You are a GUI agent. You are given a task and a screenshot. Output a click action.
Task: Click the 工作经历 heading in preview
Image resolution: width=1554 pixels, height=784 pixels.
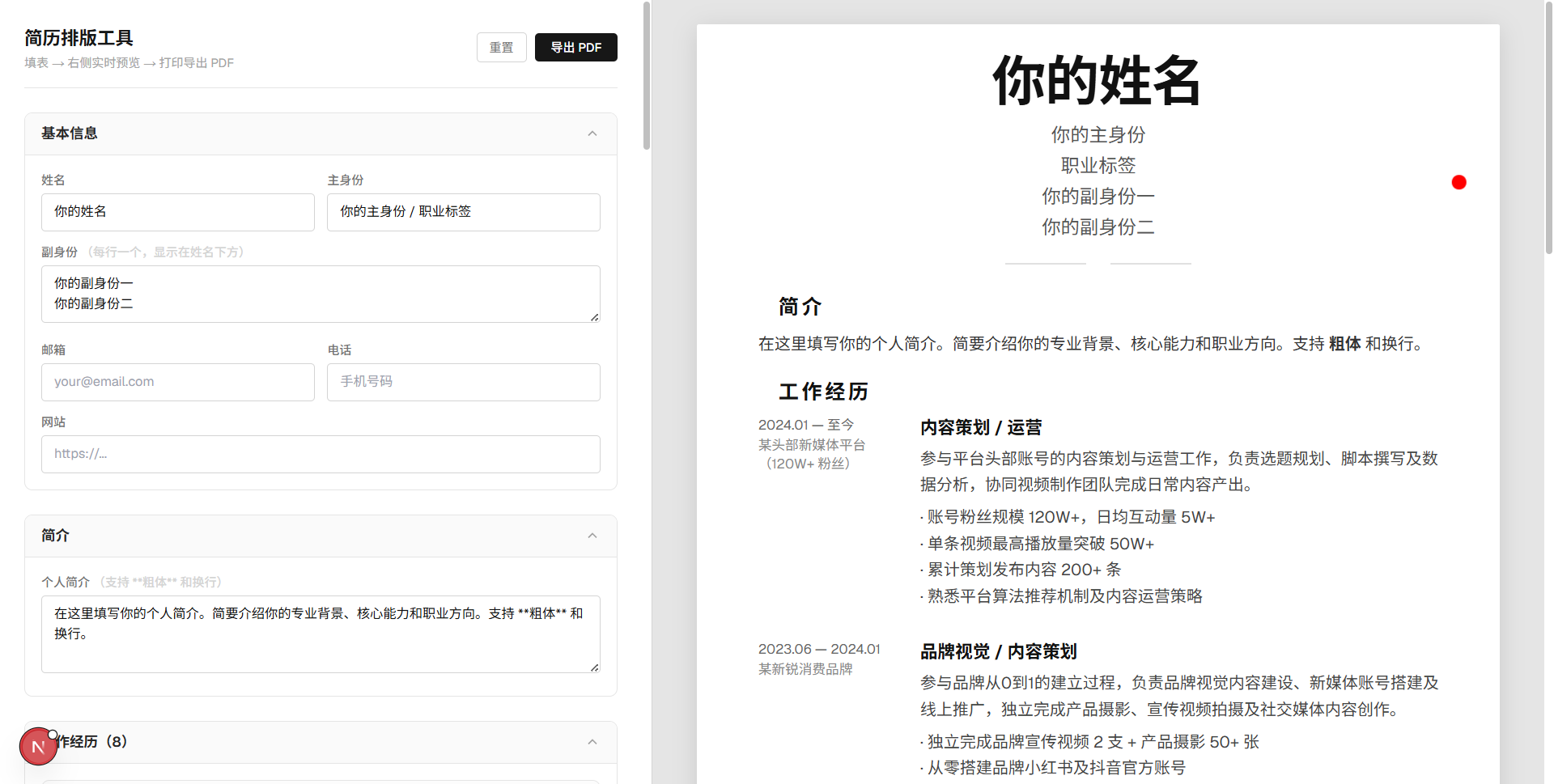(x=823, y=392)
